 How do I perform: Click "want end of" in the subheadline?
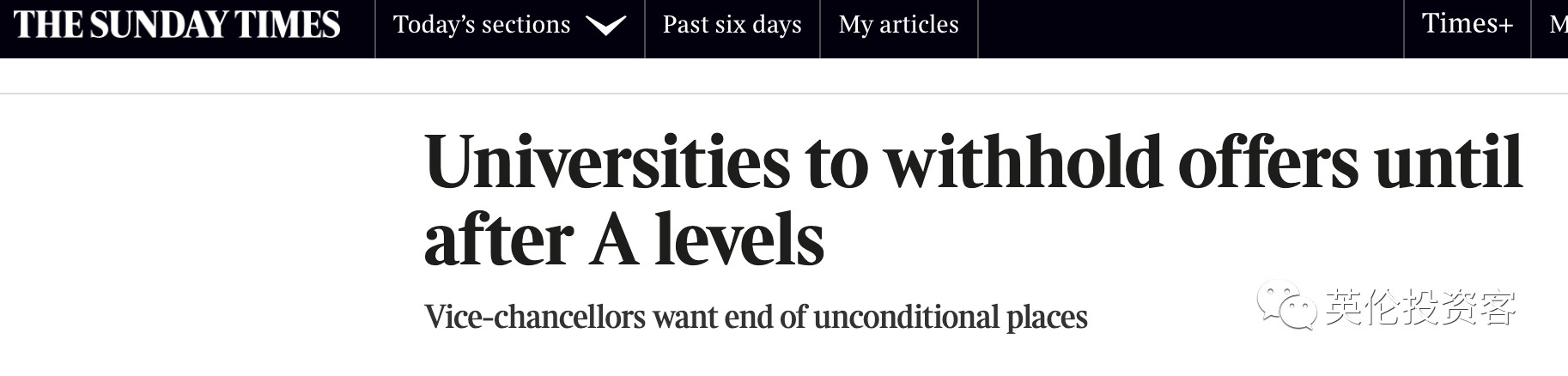(x=729, y=318)
